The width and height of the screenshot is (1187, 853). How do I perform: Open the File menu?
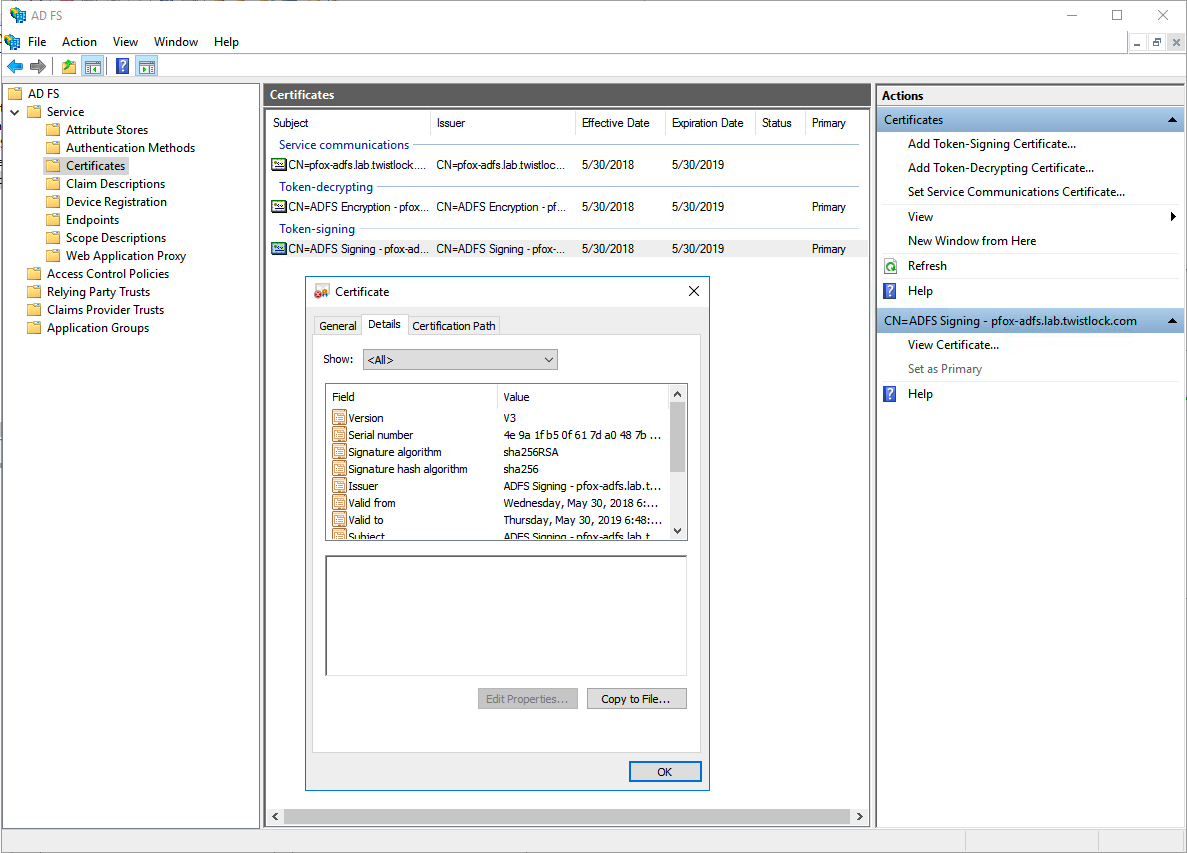37,42
